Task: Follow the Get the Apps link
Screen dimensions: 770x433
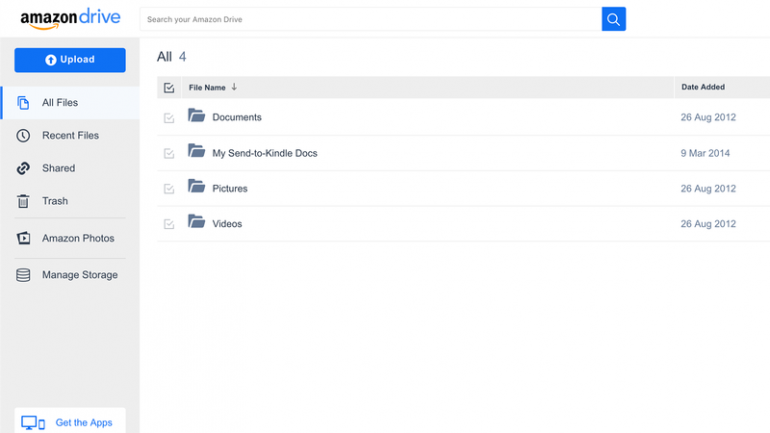Action: tap(84, 423)
